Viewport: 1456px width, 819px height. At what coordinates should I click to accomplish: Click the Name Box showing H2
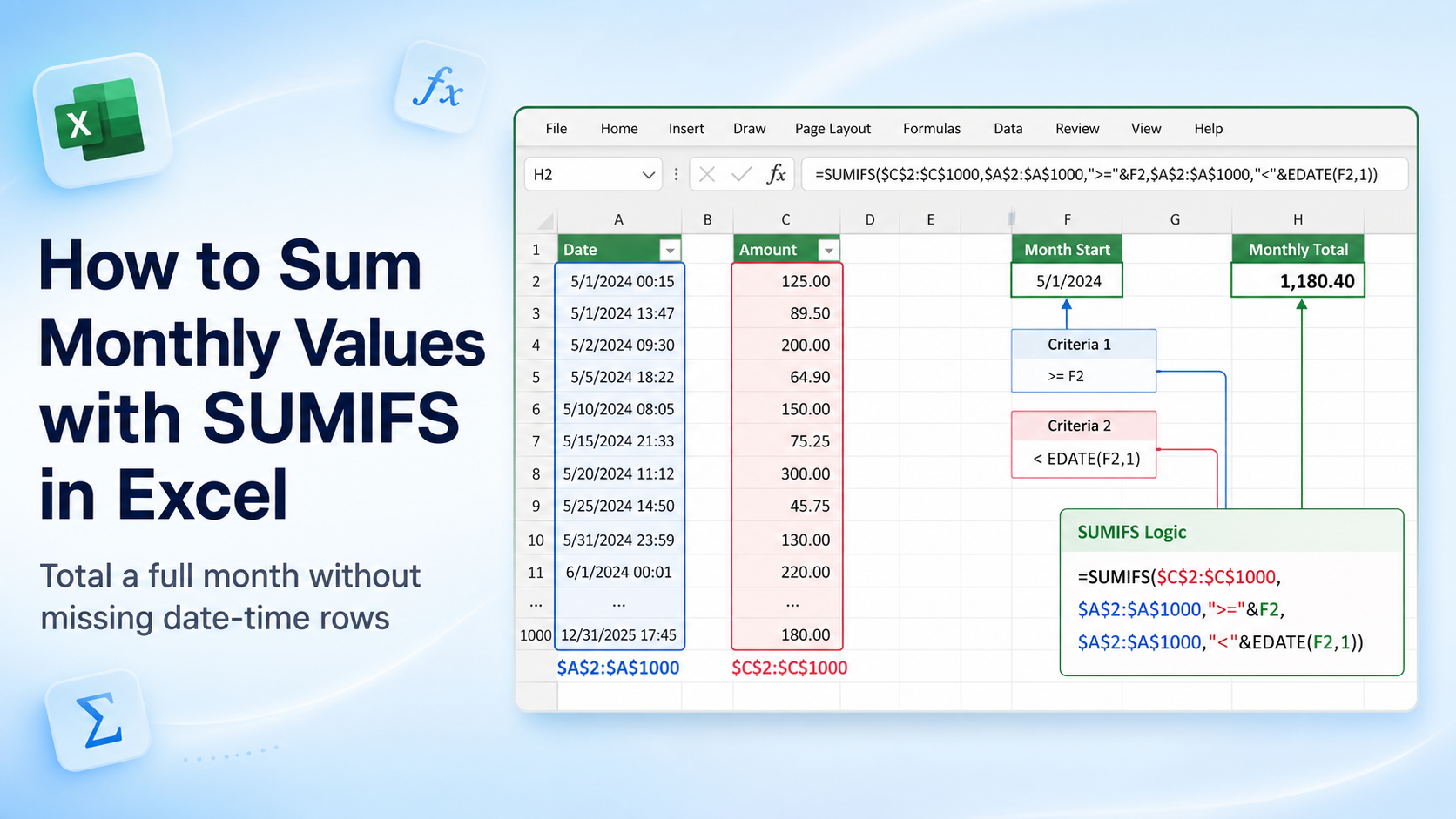pos(593,174)
